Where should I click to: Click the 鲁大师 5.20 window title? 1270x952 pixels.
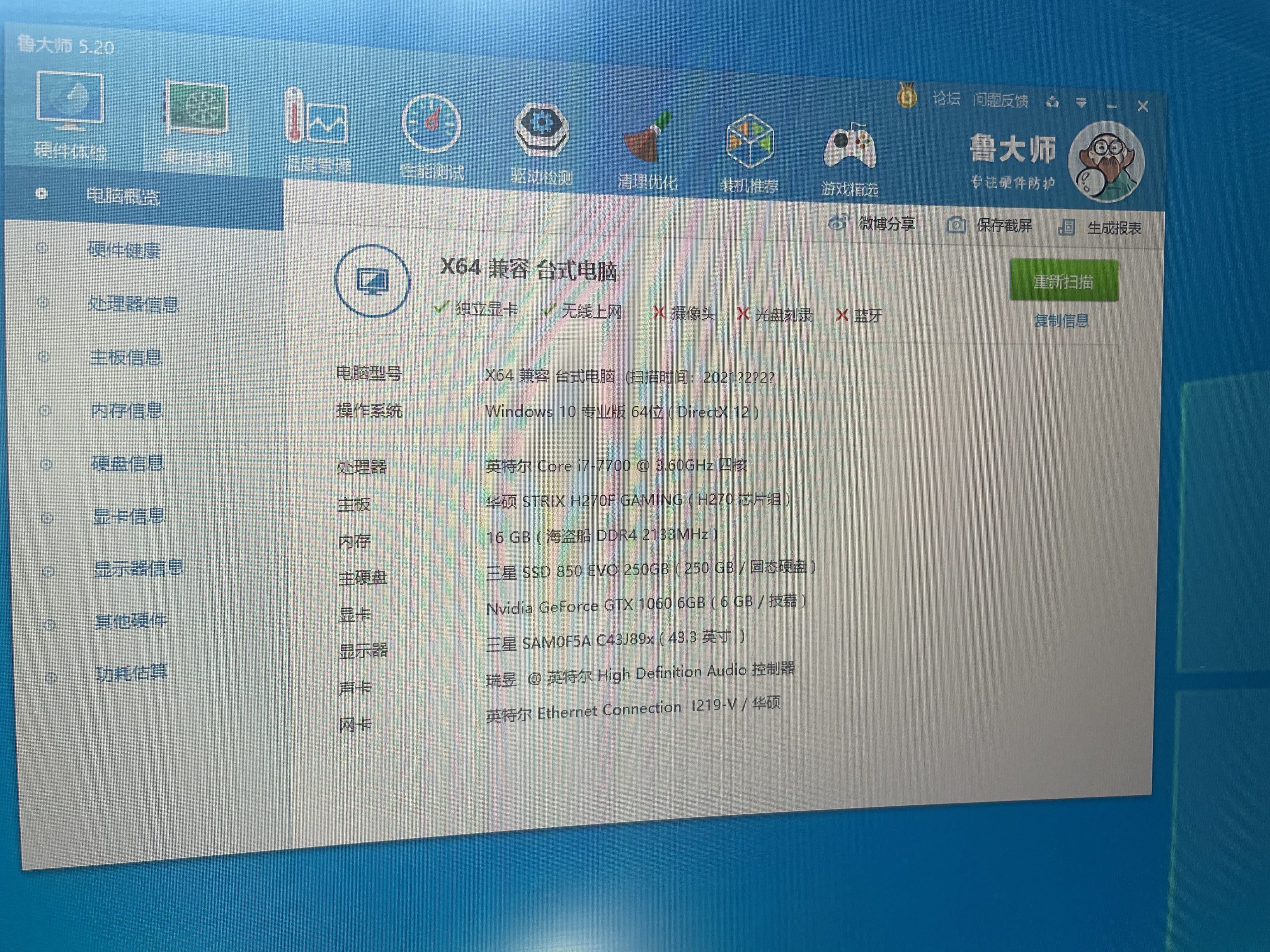click(66, 45)
